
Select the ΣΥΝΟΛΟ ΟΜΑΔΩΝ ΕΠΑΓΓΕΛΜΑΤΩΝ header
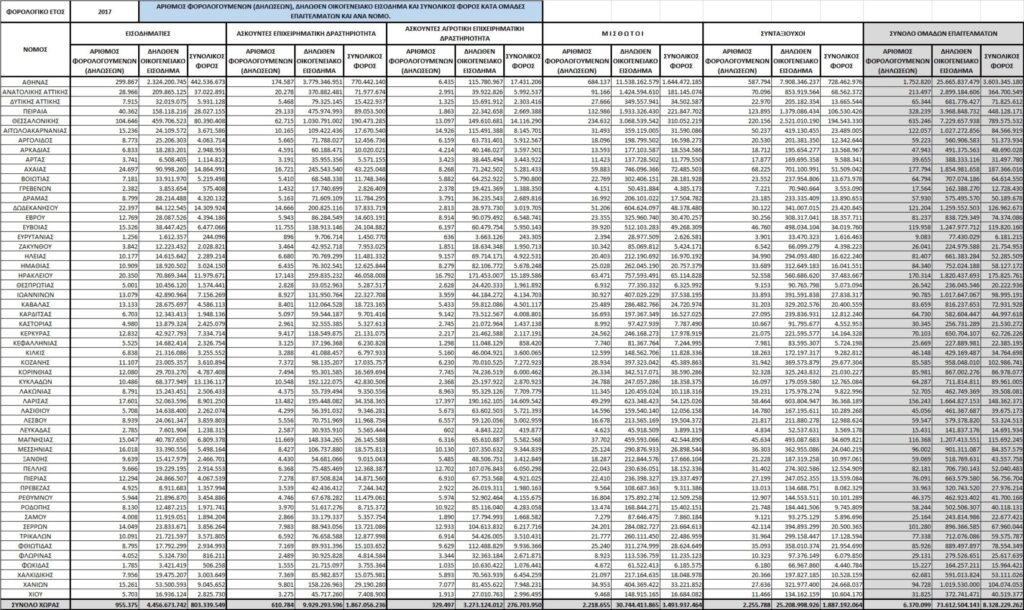[x=944, y=33]
